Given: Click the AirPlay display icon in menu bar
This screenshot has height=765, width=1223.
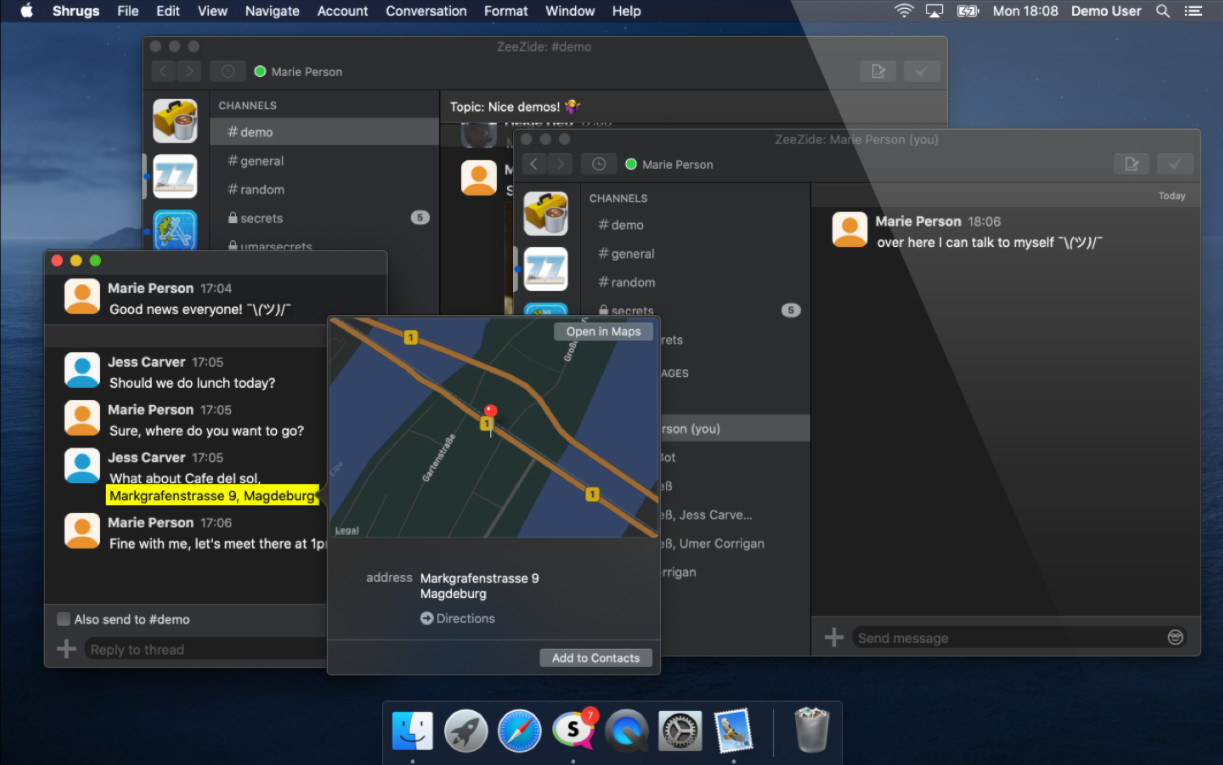Looking at the screenshot, I should tap(935, 11).
